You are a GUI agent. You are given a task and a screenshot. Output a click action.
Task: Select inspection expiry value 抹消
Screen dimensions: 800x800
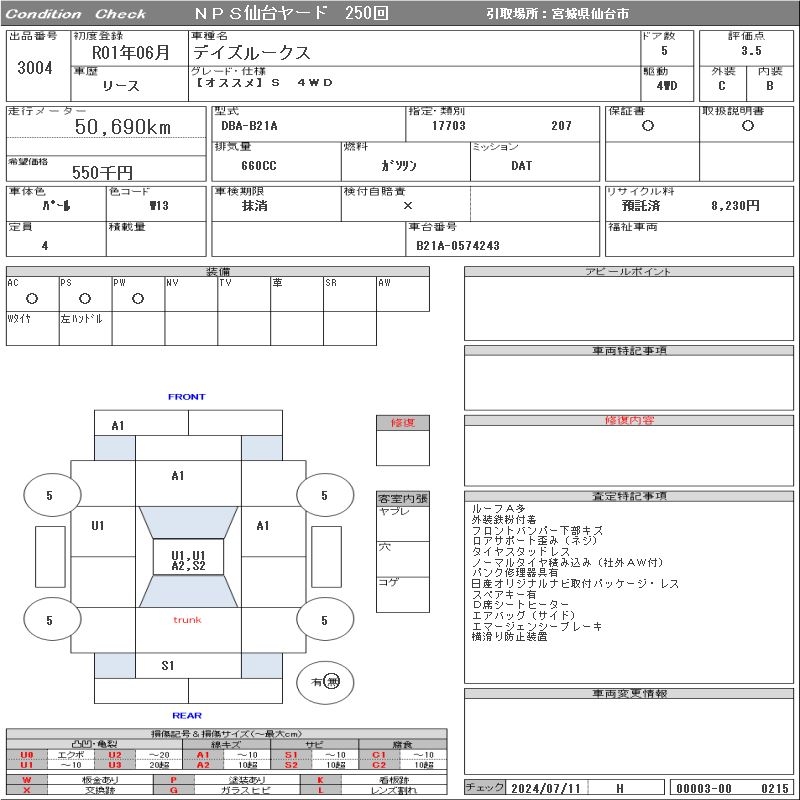click(254, 206)
